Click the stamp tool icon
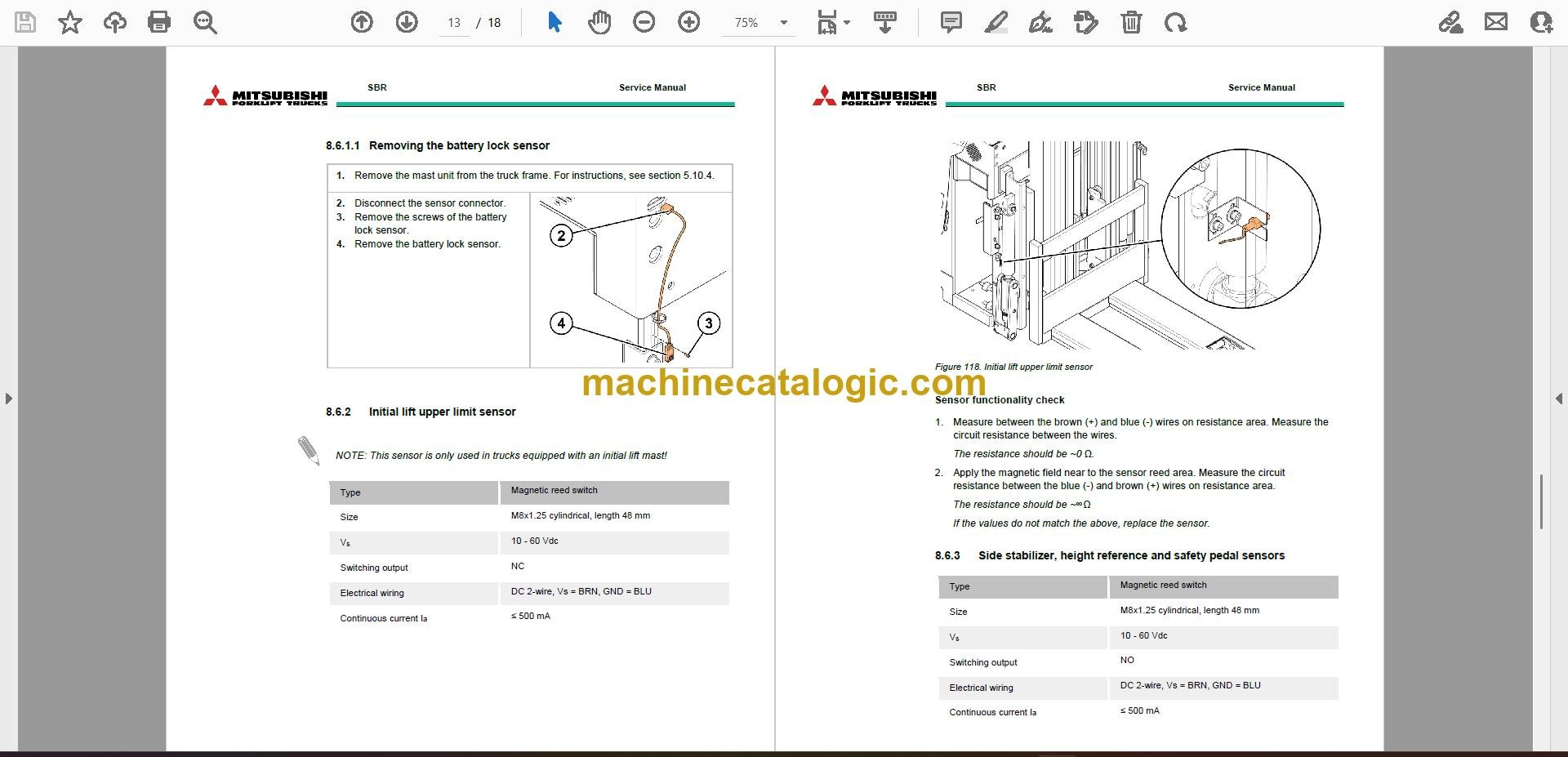The width and height of the screenshot is (1568, 757). pyautogui.click(x=1086, y=22)
